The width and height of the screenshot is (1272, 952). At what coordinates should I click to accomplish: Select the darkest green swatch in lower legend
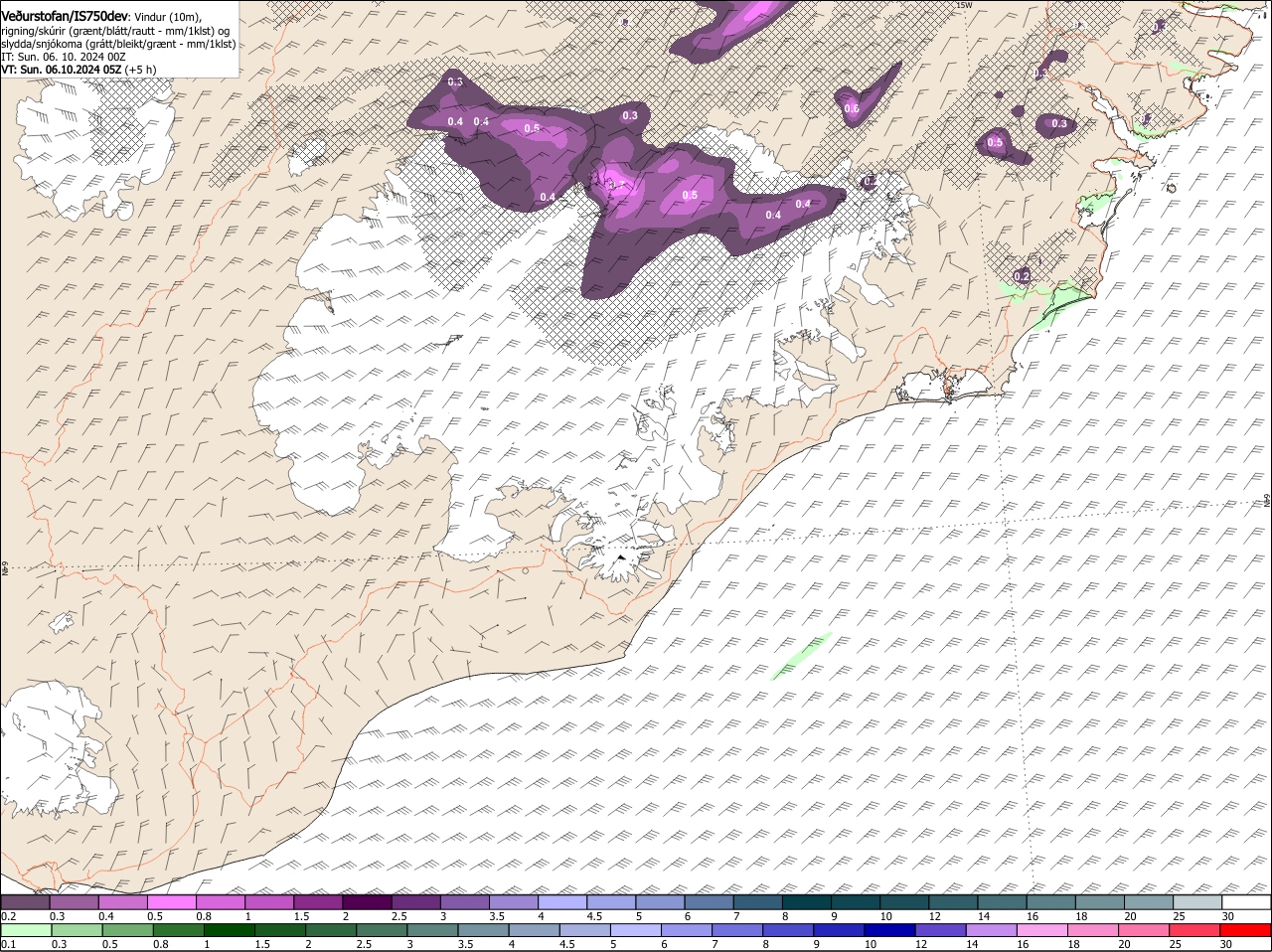(x=229, y=930)
